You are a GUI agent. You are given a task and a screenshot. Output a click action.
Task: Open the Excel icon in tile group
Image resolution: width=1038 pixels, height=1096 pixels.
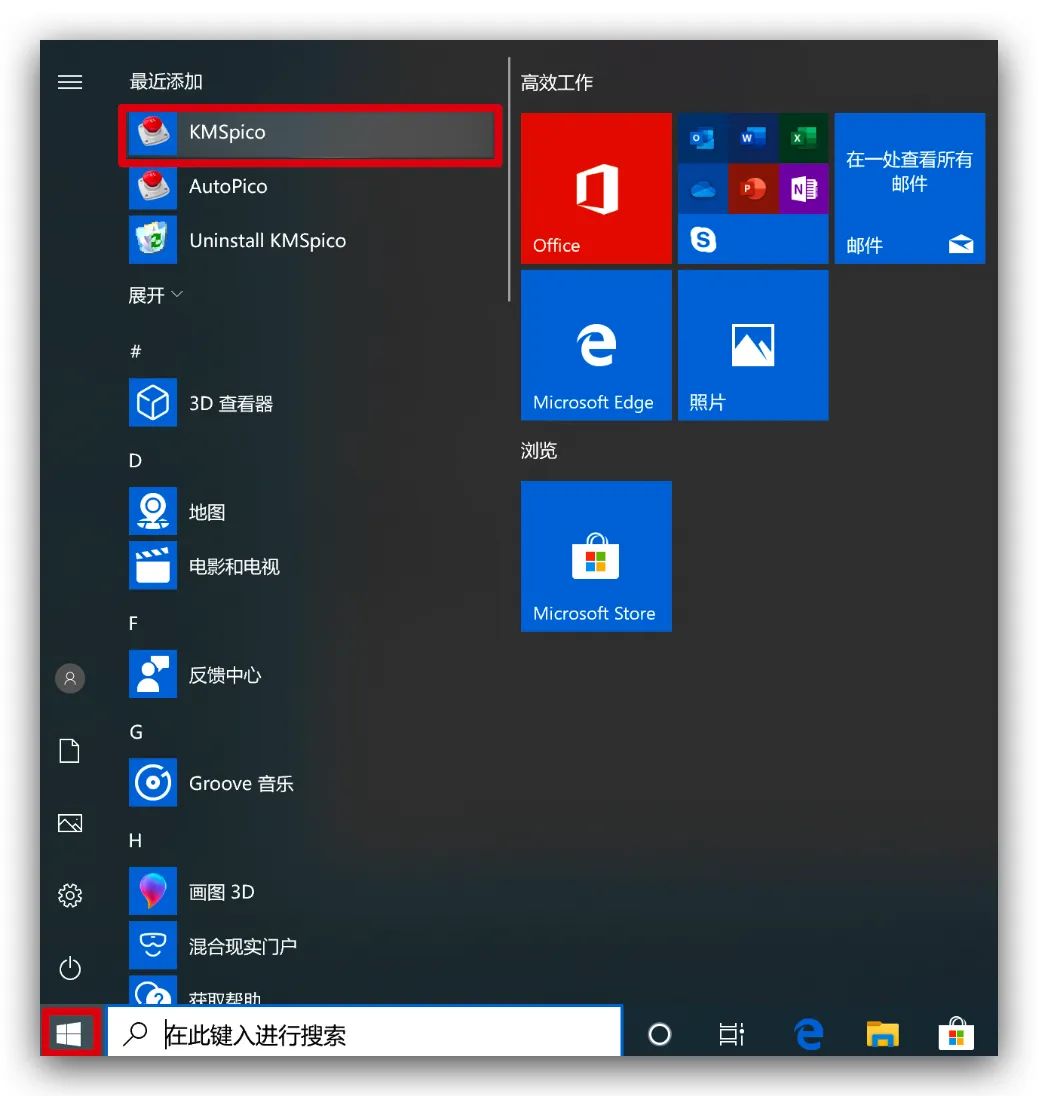coord(803,138)
